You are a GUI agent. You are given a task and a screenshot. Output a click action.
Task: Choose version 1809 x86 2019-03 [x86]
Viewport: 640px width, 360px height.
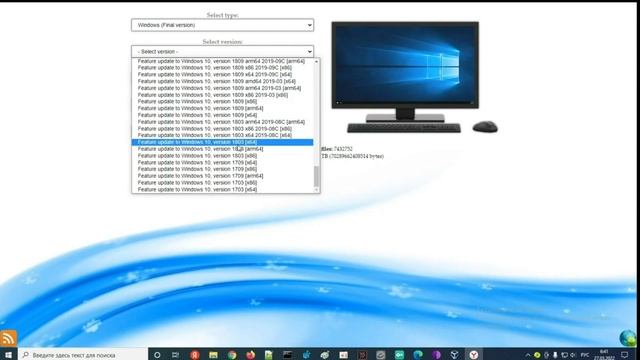[x=222, y=95]
